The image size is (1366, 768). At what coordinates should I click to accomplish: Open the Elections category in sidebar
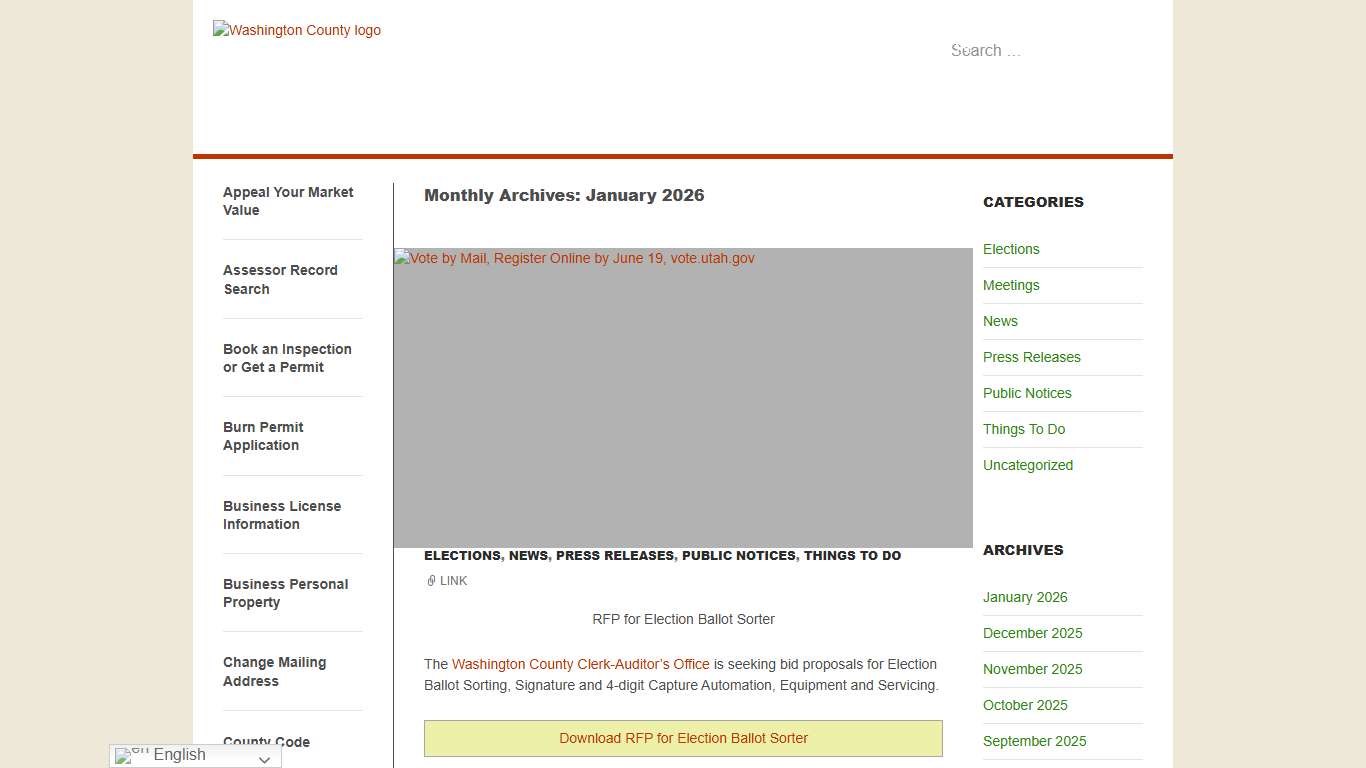[x=1011, y=249]
